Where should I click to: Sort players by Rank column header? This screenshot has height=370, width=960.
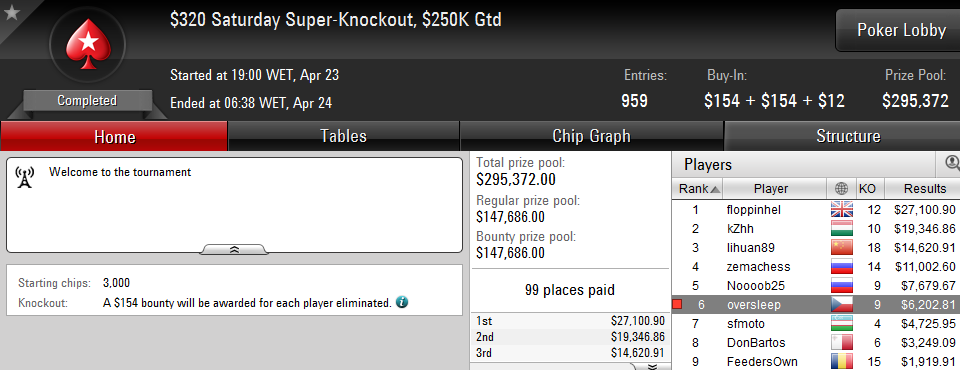(x=698, y=189)
